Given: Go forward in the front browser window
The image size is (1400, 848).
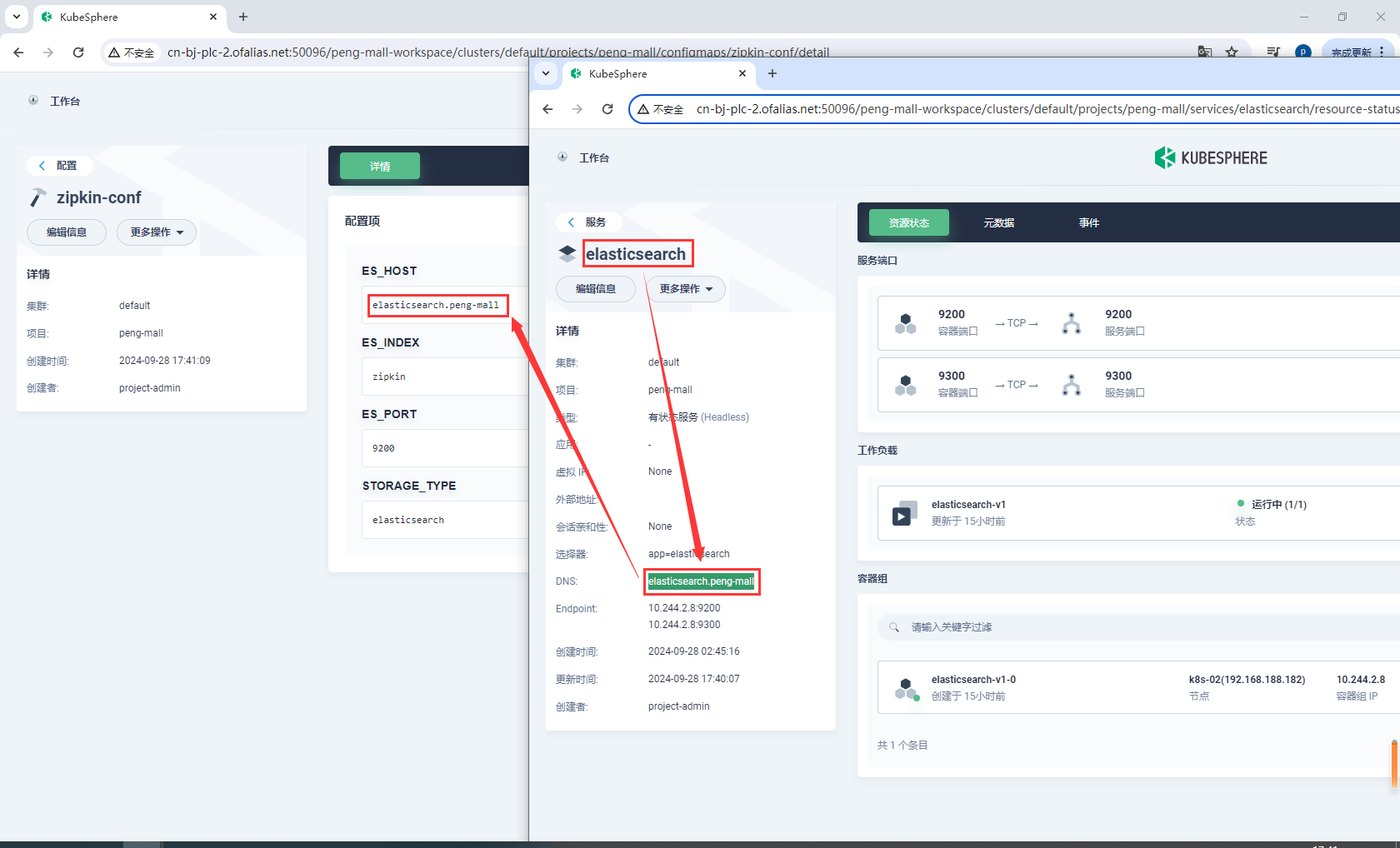Looking at the screenshot, I should pyautogui.click(x=577, y=109).
